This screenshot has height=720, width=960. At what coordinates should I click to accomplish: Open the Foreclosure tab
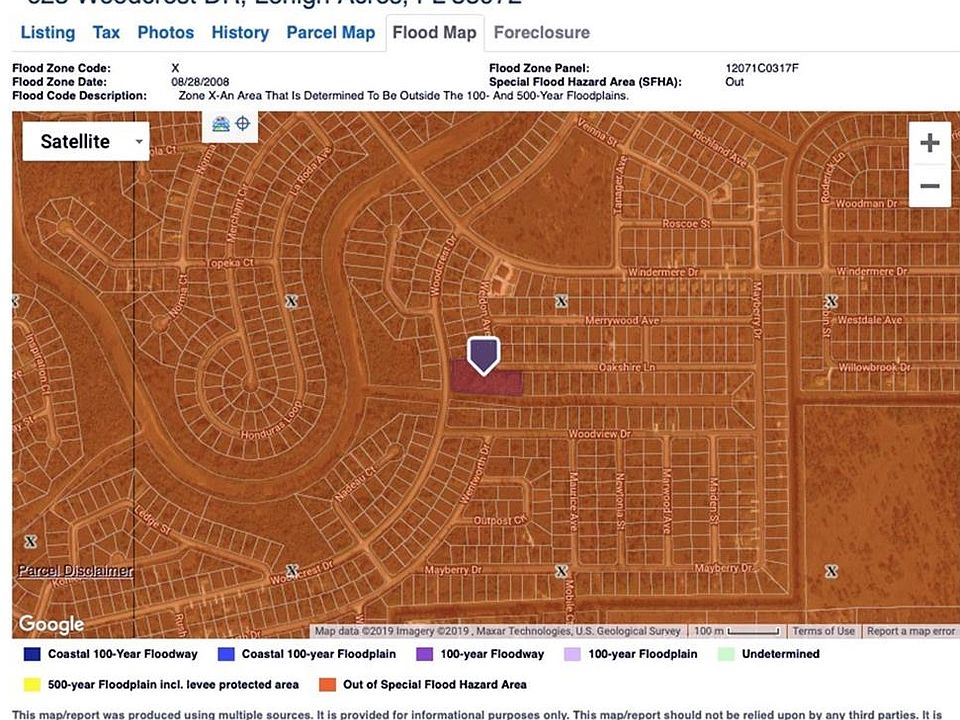point(542,32)
